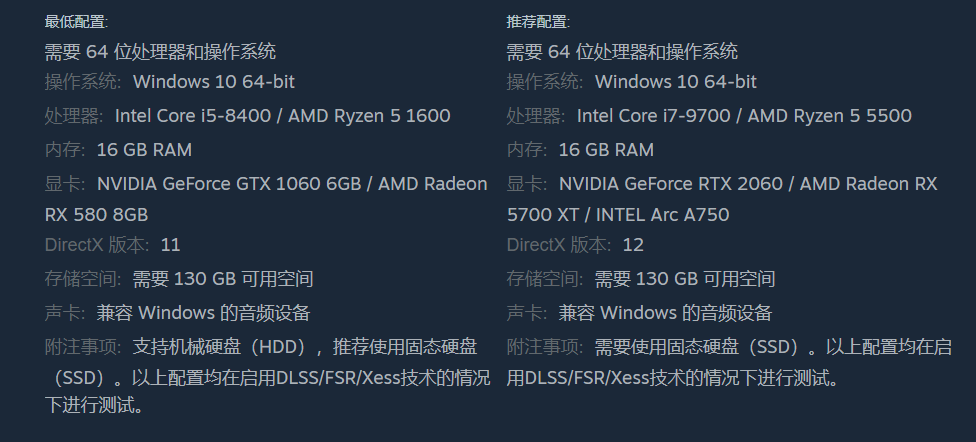
Task: Click minimum 内存 16 GB RAM text
Action: click(x=144, y=150)
